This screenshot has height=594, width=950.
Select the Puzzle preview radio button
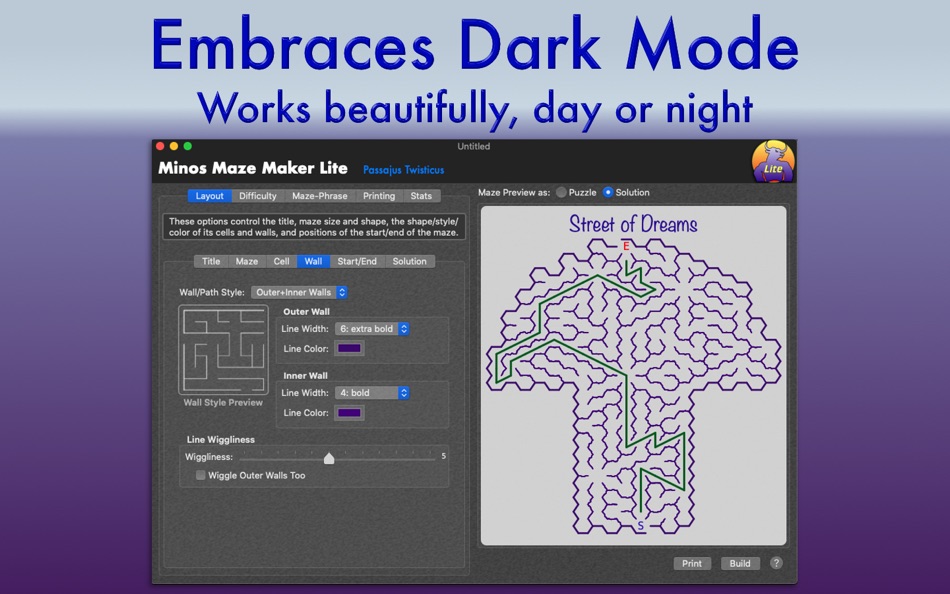pyautogui.click(x=562, y=192)
